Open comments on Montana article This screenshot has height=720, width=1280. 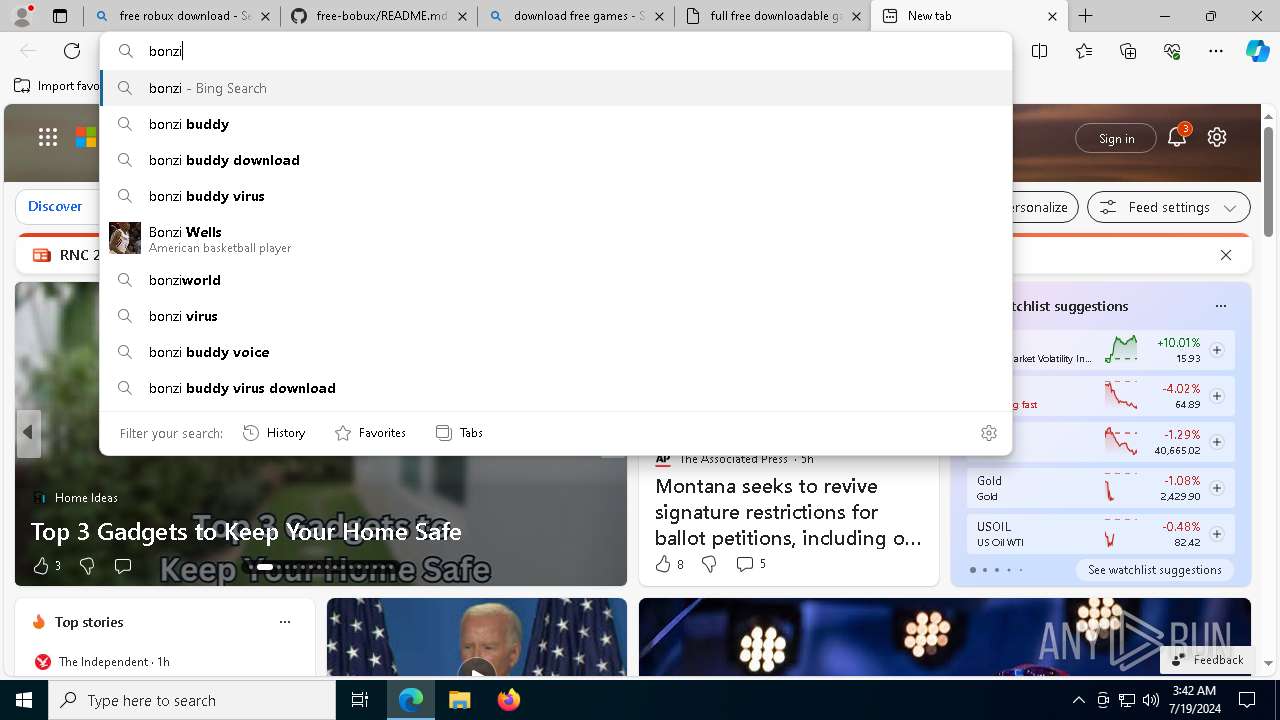point(751,564)
